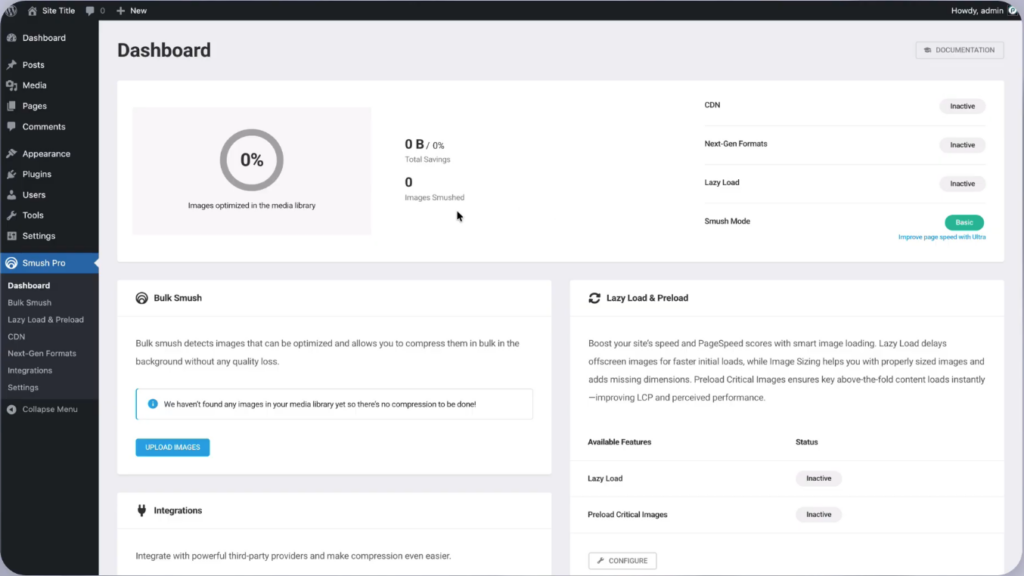Click the Configure button
The height and width of the screenshot is (576, 1024).
pos(622,560)
